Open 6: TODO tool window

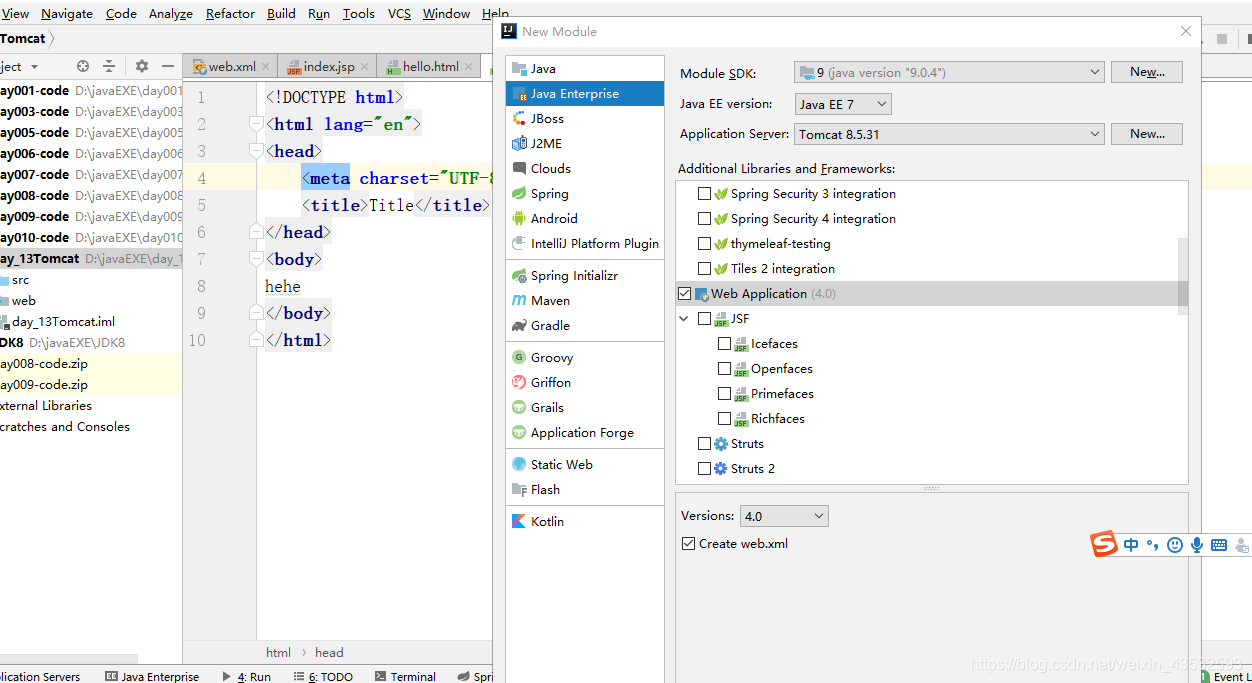[322, 676]
